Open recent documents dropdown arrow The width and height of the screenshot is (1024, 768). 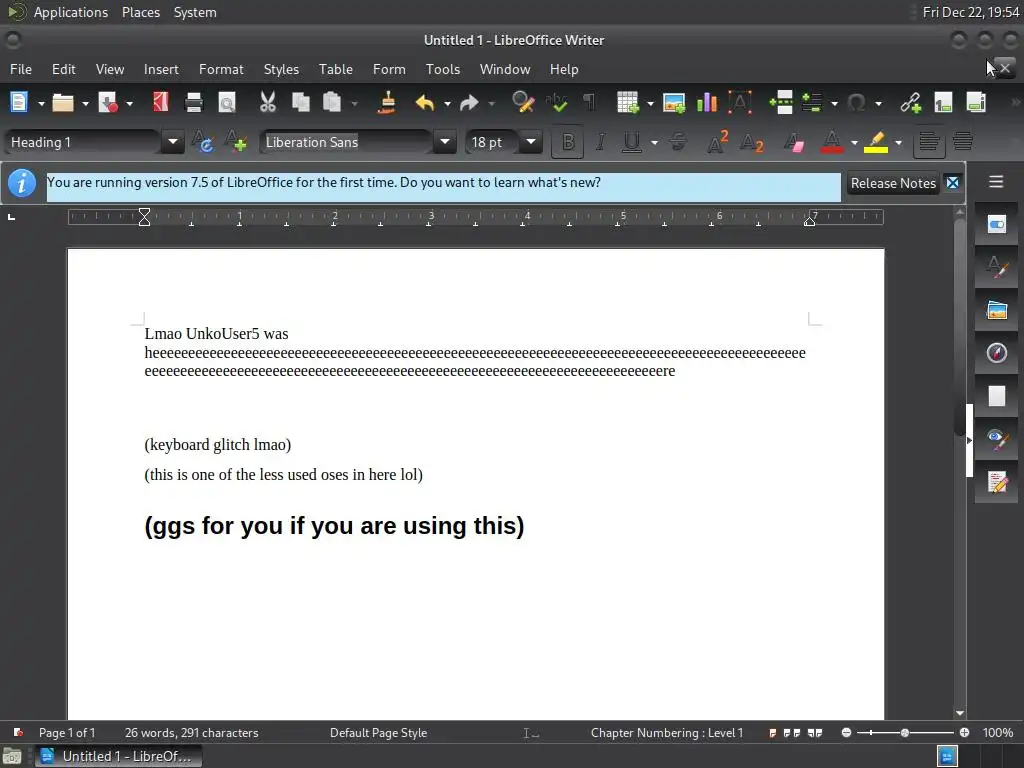pos(85,103)
